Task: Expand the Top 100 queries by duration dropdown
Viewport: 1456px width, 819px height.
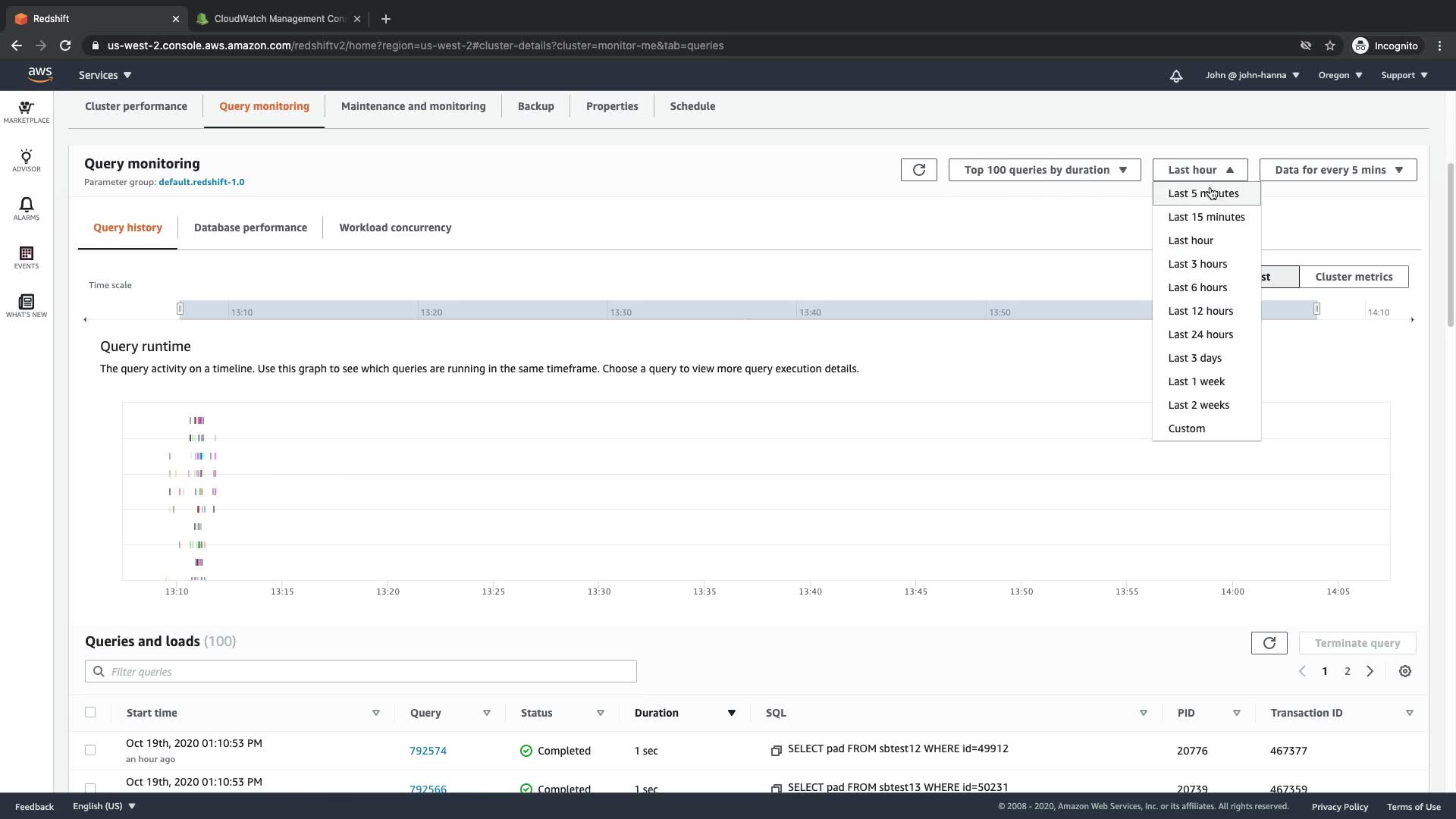Action: point(1044,170)
